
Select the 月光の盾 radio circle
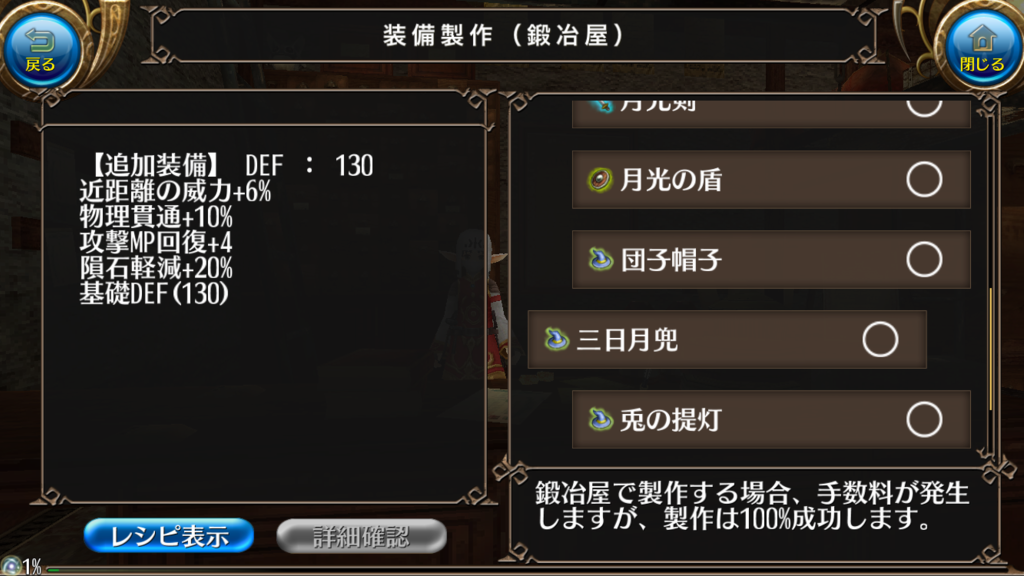click(923, 180)
